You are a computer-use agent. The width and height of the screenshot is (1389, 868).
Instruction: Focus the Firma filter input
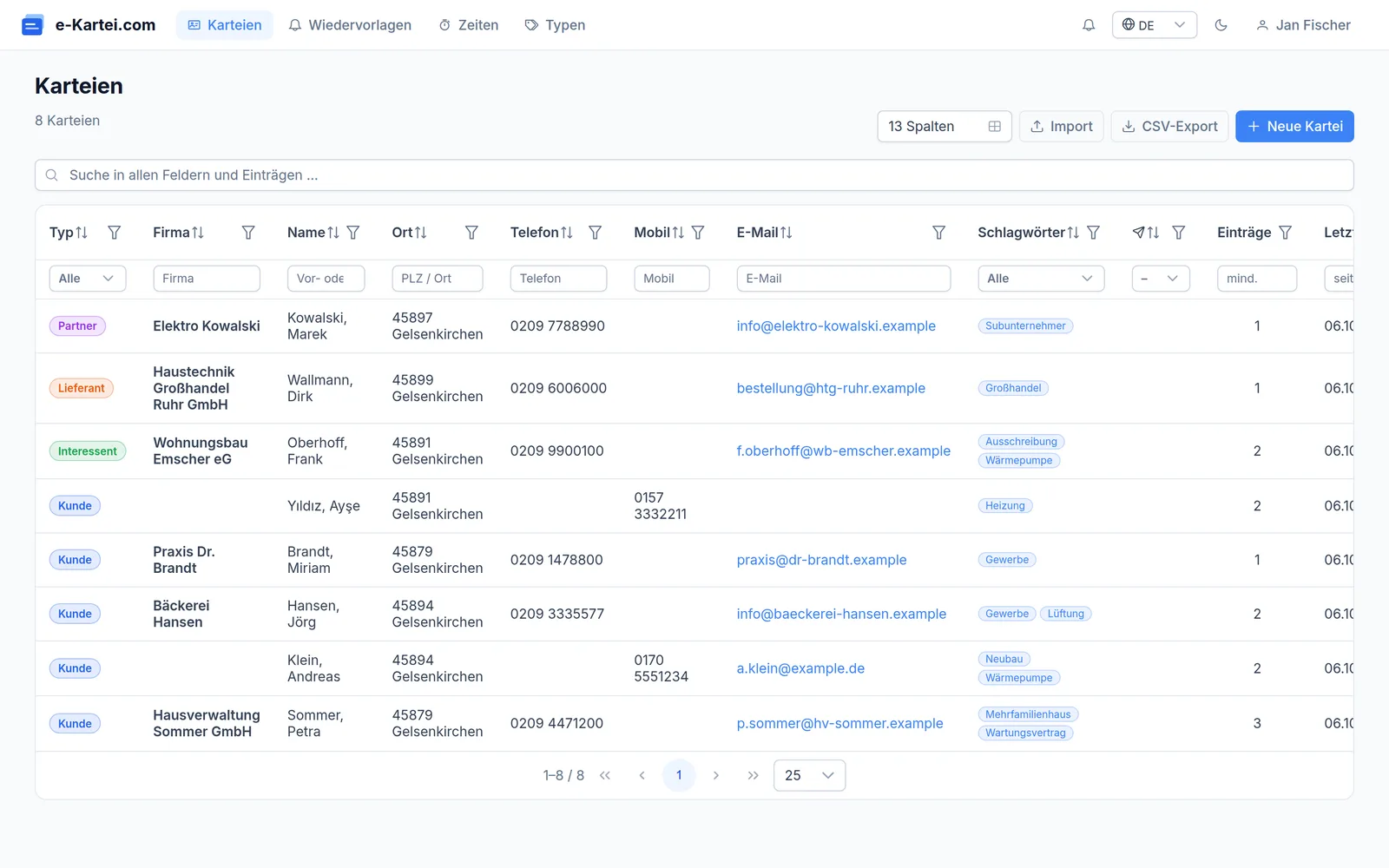click(x=207, y=279)
